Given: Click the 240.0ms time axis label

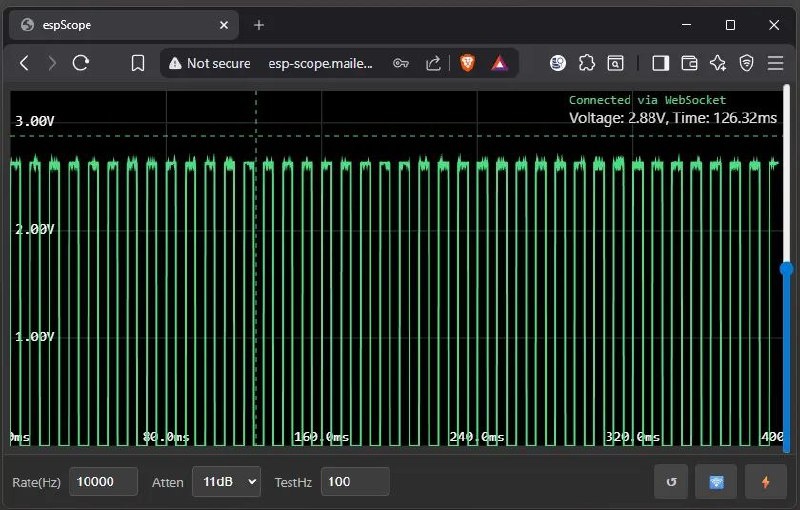Looking at the screenshot, I should tap(477, 437).
